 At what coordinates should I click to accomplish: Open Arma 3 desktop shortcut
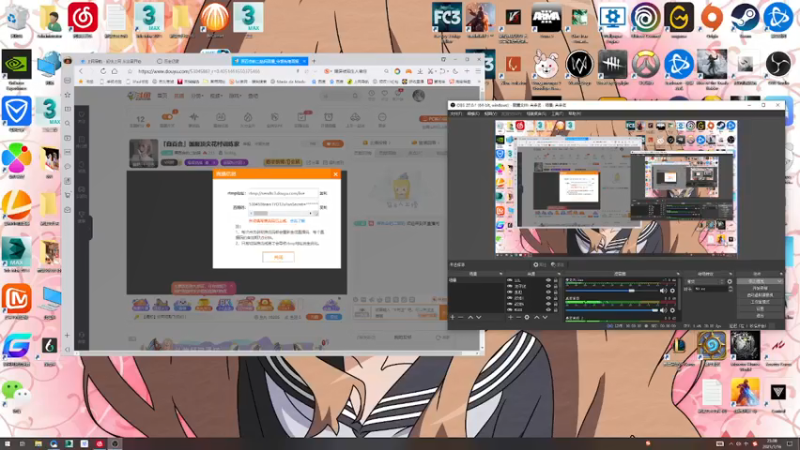[546, 17]
